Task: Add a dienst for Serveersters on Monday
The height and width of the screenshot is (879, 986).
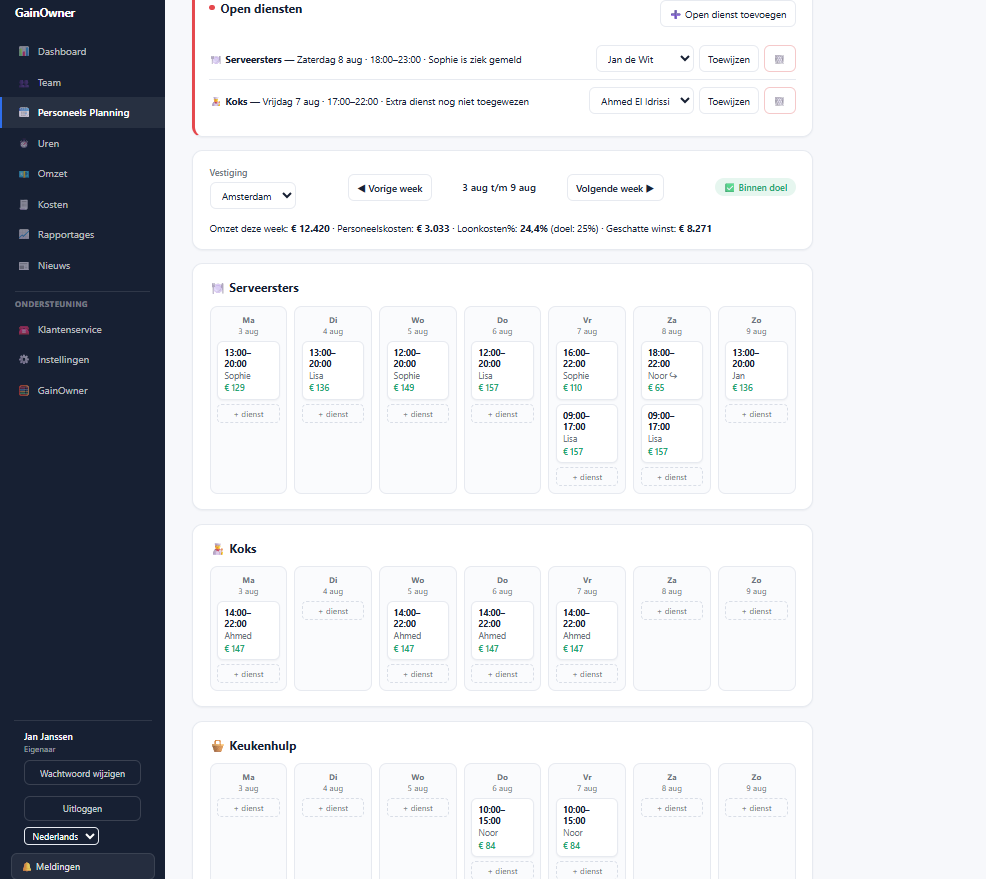Action: tap(248, 414)
